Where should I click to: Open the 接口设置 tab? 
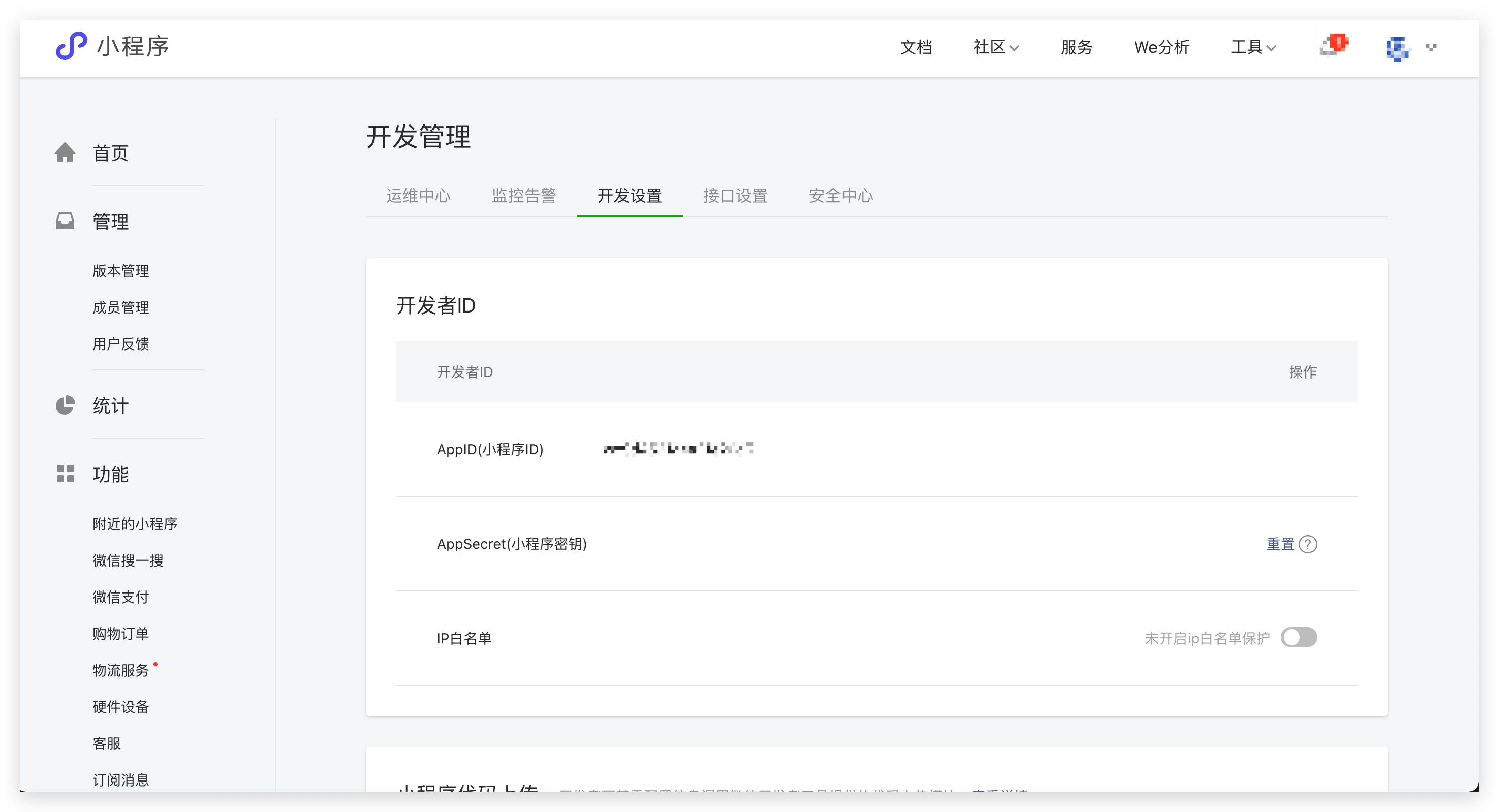coord(735,196)
